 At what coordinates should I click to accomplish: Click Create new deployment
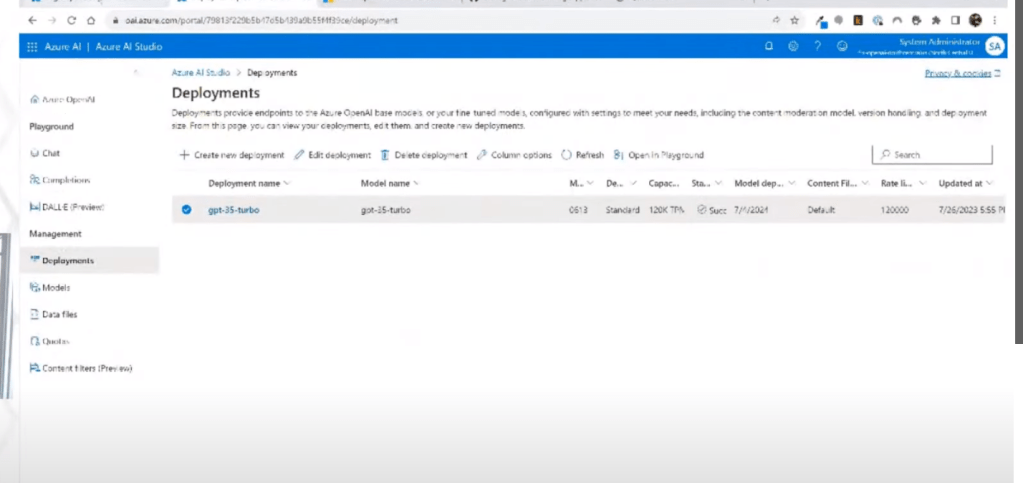pyautogui.click(x=232, y=155)
